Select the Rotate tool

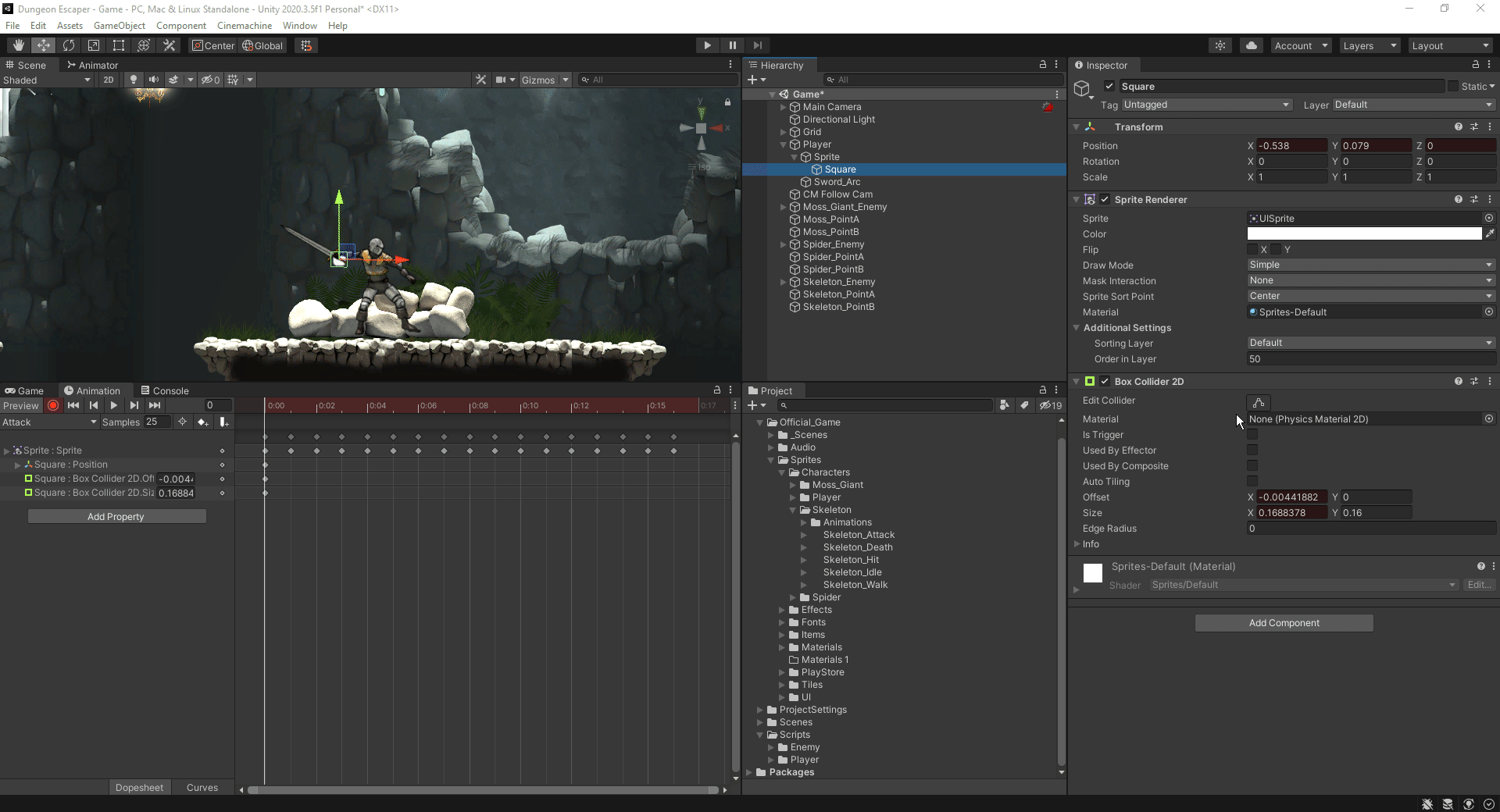point(69,45)
